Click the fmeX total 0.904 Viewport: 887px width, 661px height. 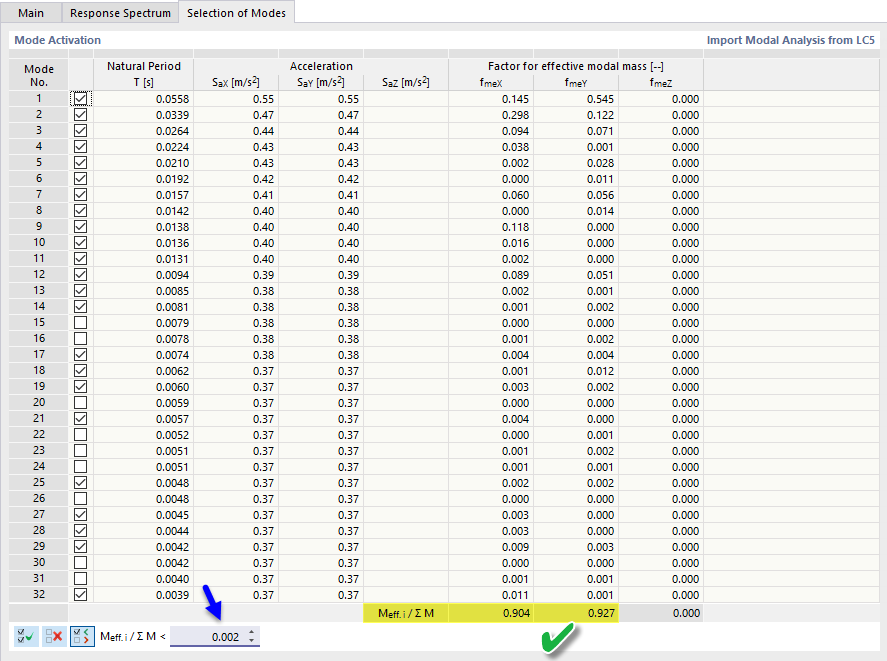coord(491,613)
